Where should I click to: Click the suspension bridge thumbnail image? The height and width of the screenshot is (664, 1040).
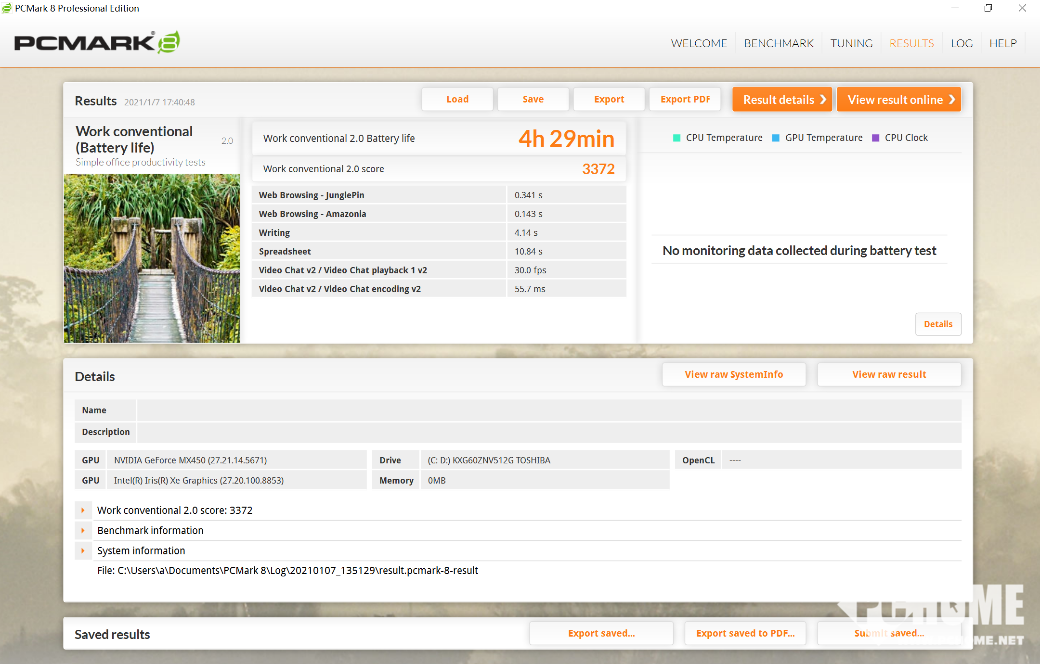click(152, 258)
